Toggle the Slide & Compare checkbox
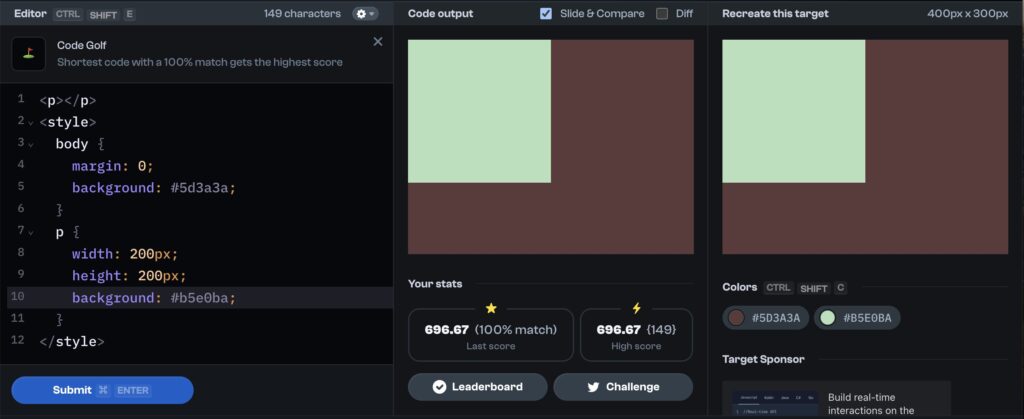The image size is (1024, 419). [x=546, y=14]
